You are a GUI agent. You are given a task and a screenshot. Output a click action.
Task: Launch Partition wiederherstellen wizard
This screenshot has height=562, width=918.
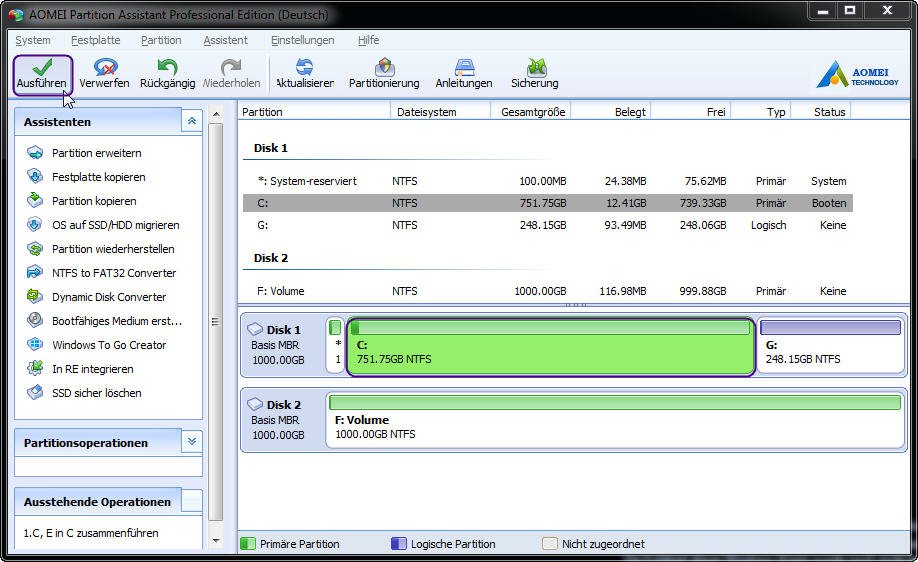click(113, 249)
